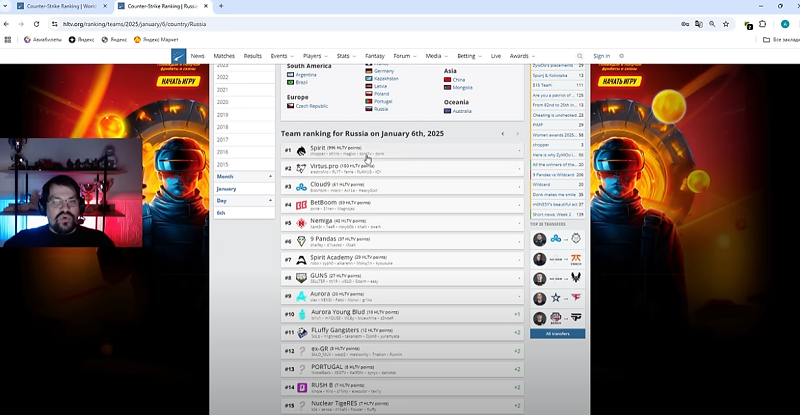Collapse the Day section
800x415 pixels.
tap(244, 201)
